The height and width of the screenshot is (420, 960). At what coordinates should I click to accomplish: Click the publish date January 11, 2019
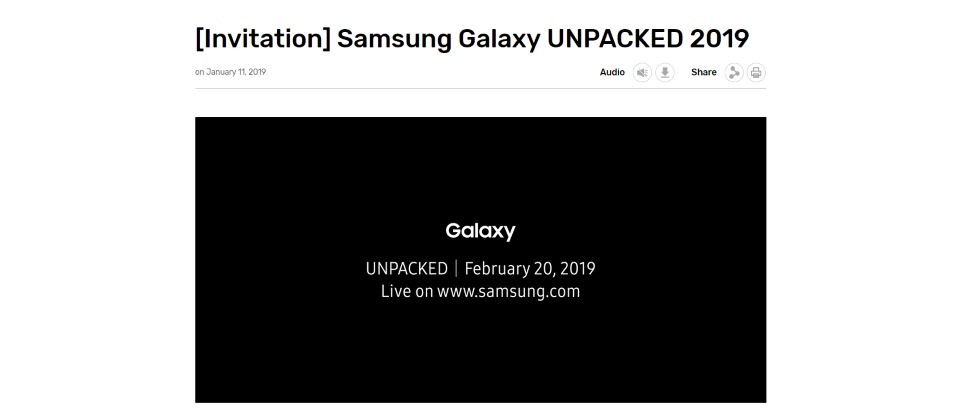tap(236, 72)
